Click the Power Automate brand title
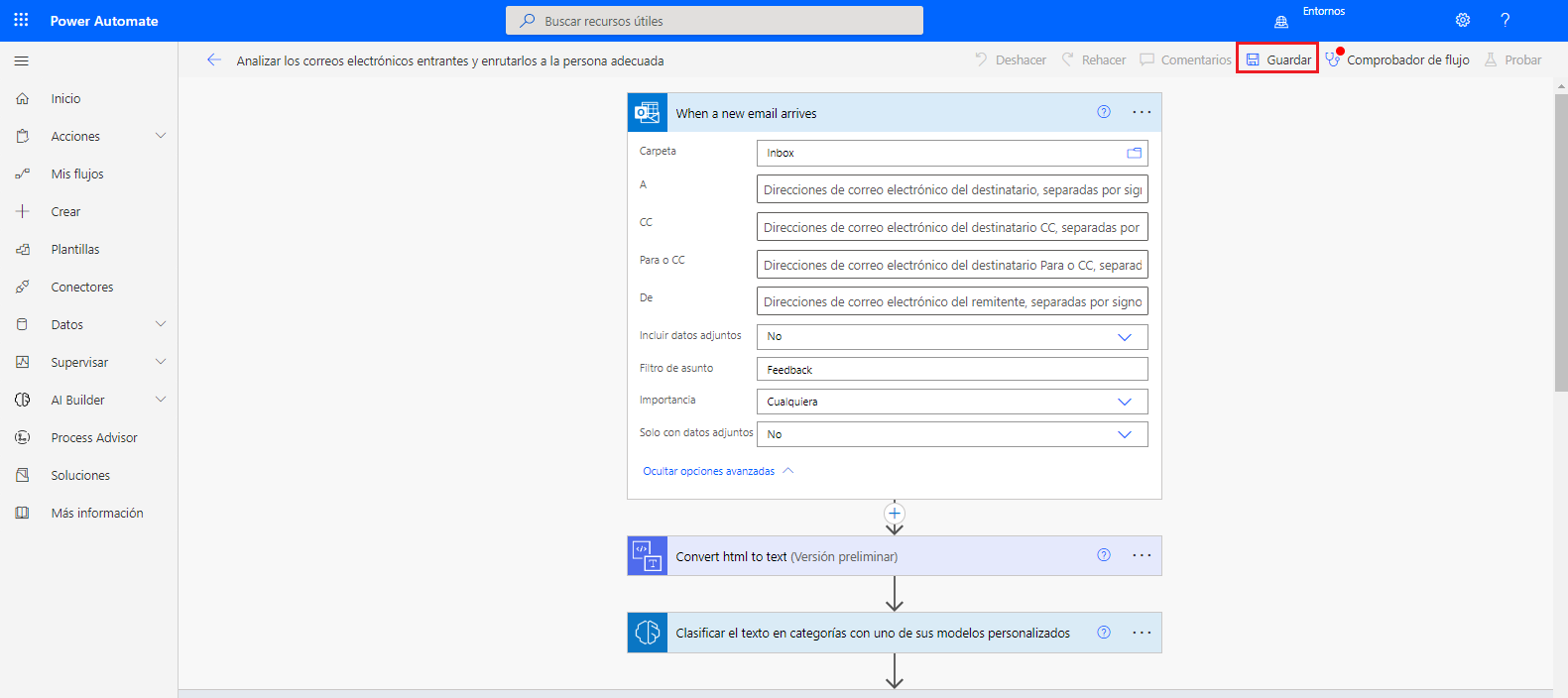This screenshot has height=698, width=1568. (104, 21)
